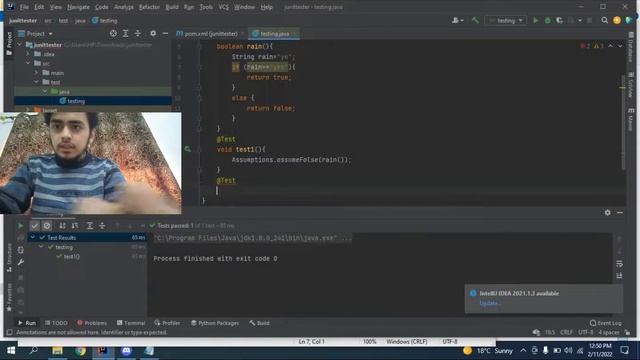This screenshot has width=640, height=360.
Task: Expand the main folder
Action: pyautogui.click(x=36, y=73)
